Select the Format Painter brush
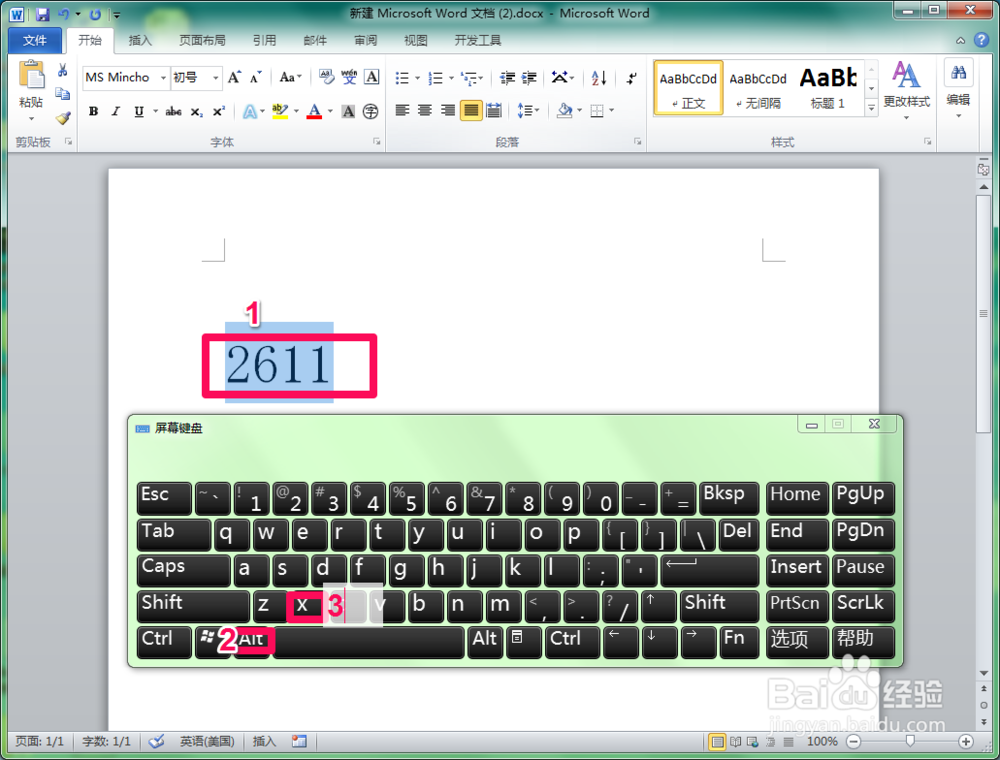Viewport: 1000px width, 760px height. coord(62,117)
